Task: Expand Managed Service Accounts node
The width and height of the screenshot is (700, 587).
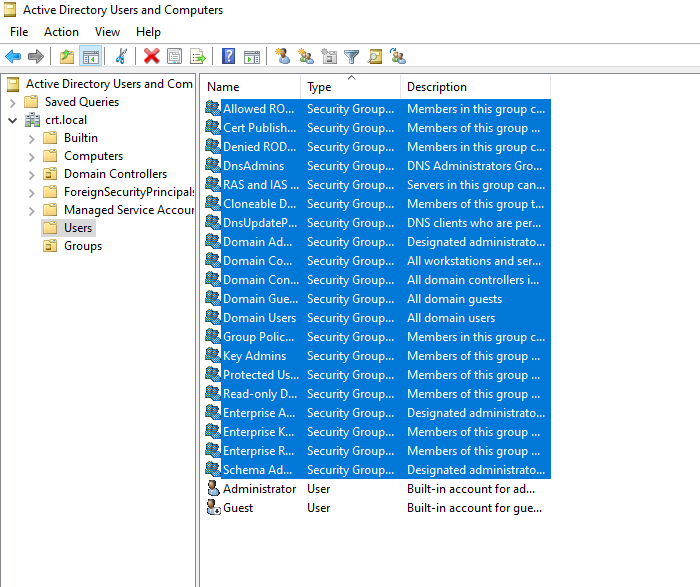Action: [x=31, y=211]
